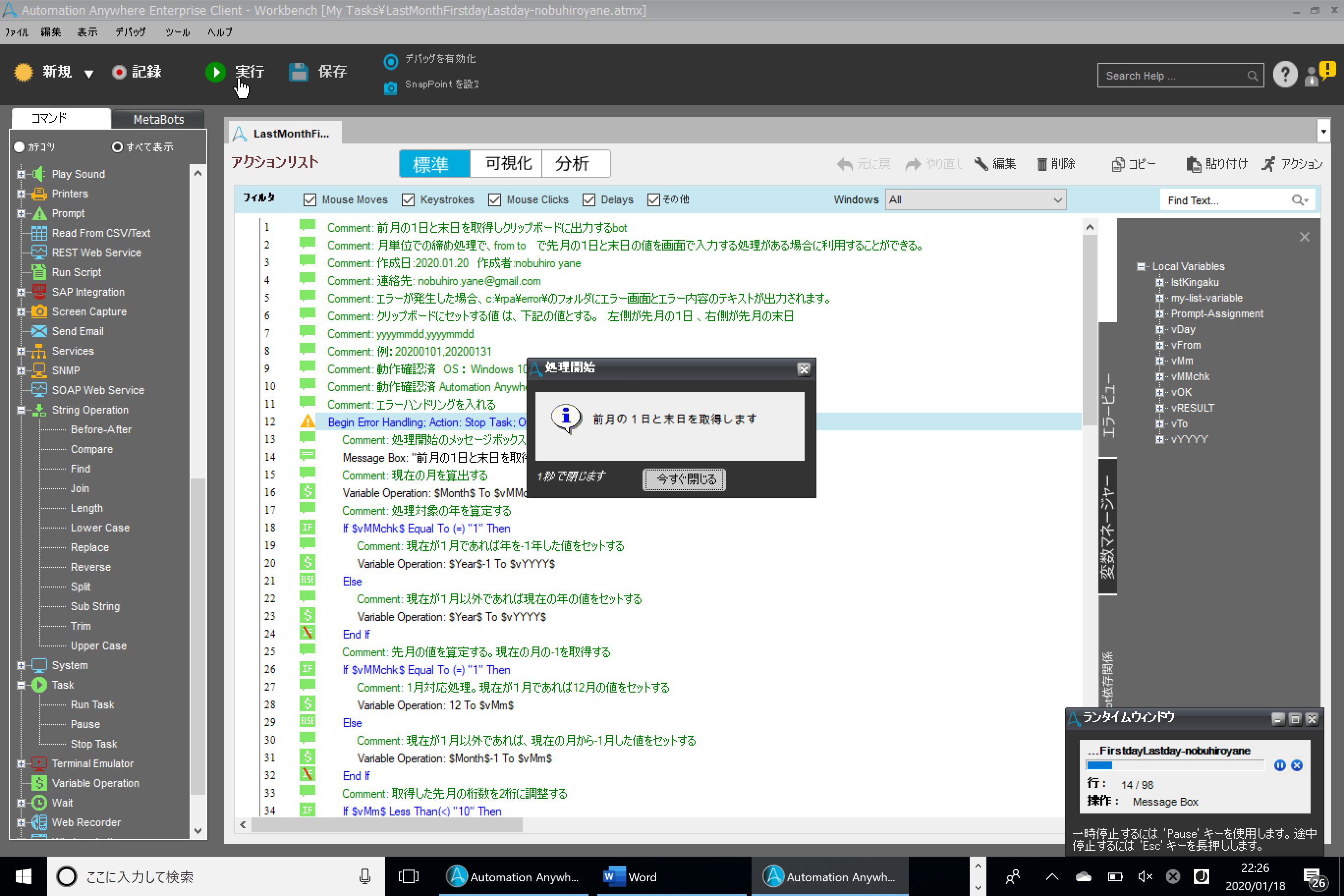Switch to 可視化 view button
1344x896 pixels.
507,164
